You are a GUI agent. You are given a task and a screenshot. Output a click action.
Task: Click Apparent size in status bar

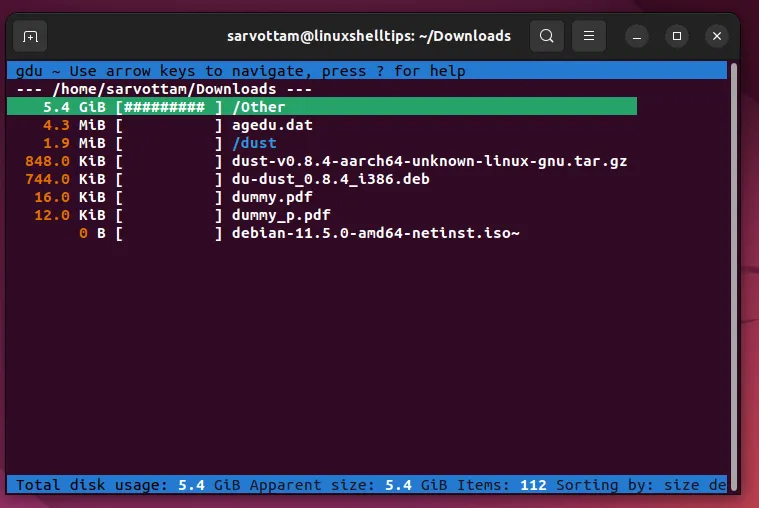tap(349, 485)
